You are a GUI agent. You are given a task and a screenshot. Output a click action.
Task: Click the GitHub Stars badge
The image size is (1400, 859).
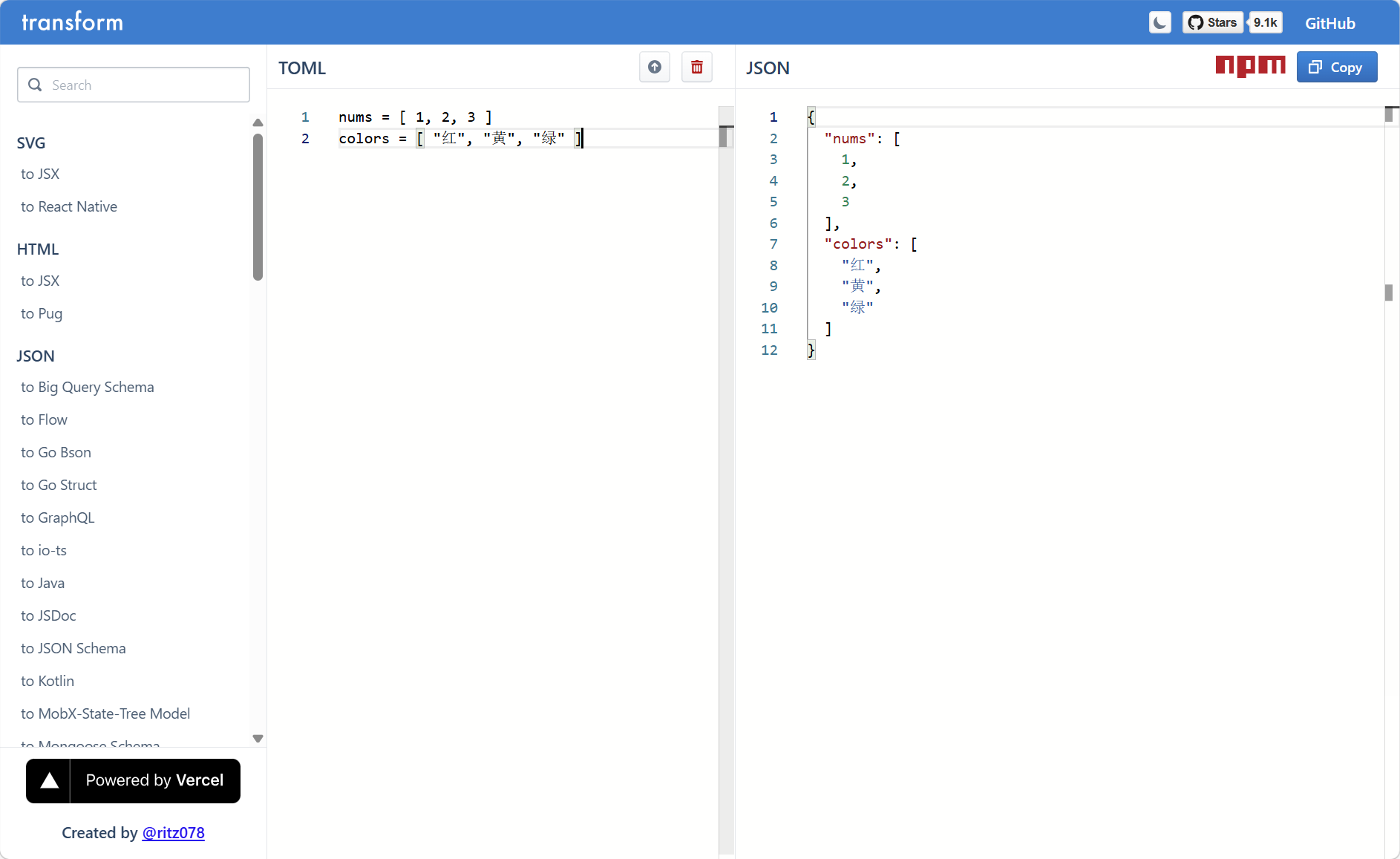click(x=1213, y=23)
